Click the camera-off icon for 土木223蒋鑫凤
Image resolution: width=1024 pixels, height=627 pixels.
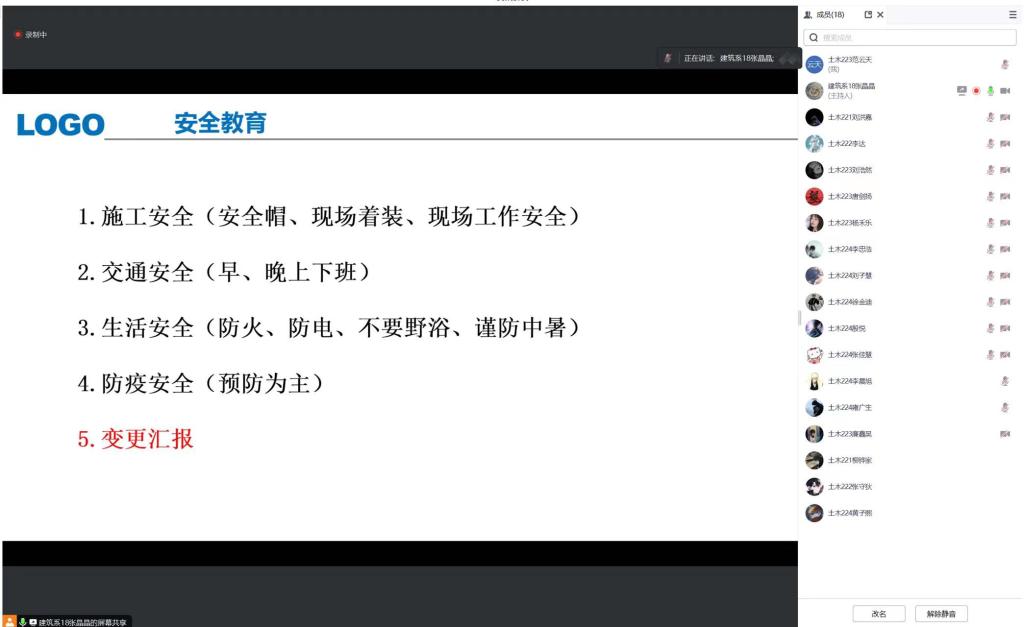(1005, 434)
